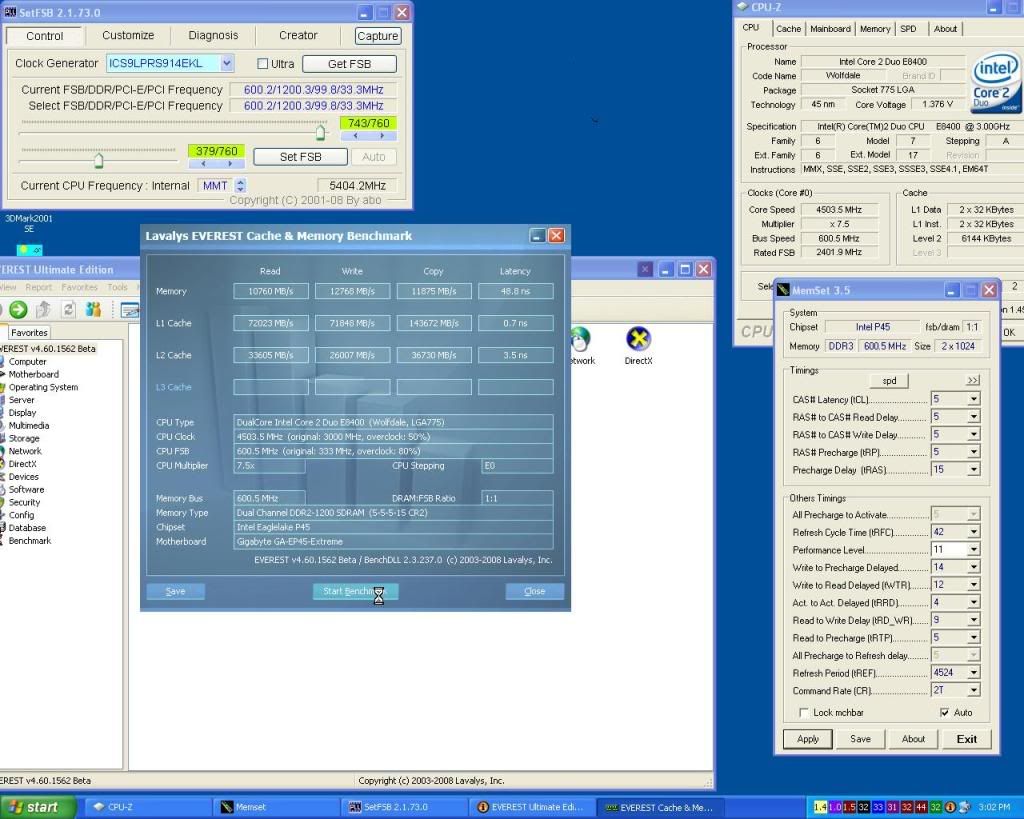Click the SetFSB title bar icon
The image size is (1024, 819).
(x=10, y=12)
